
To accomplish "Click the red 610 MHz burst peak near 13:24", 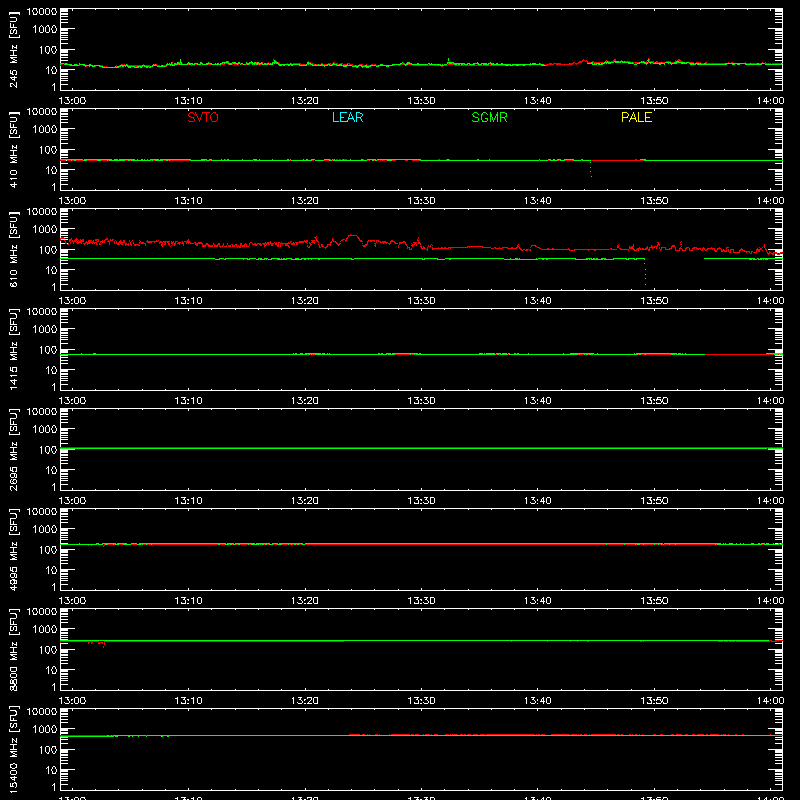I will (x=352, y=236).
